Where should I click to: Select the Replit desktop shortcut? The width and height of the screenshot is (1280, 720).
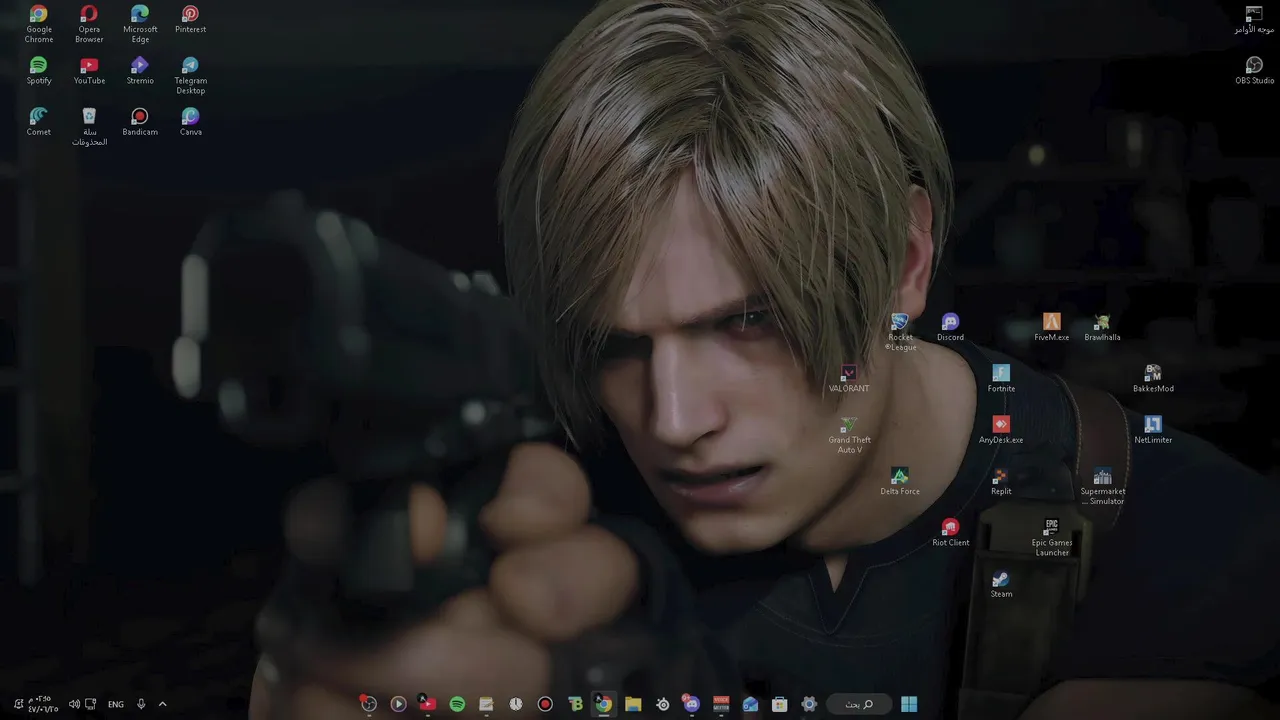(1001, 481)
